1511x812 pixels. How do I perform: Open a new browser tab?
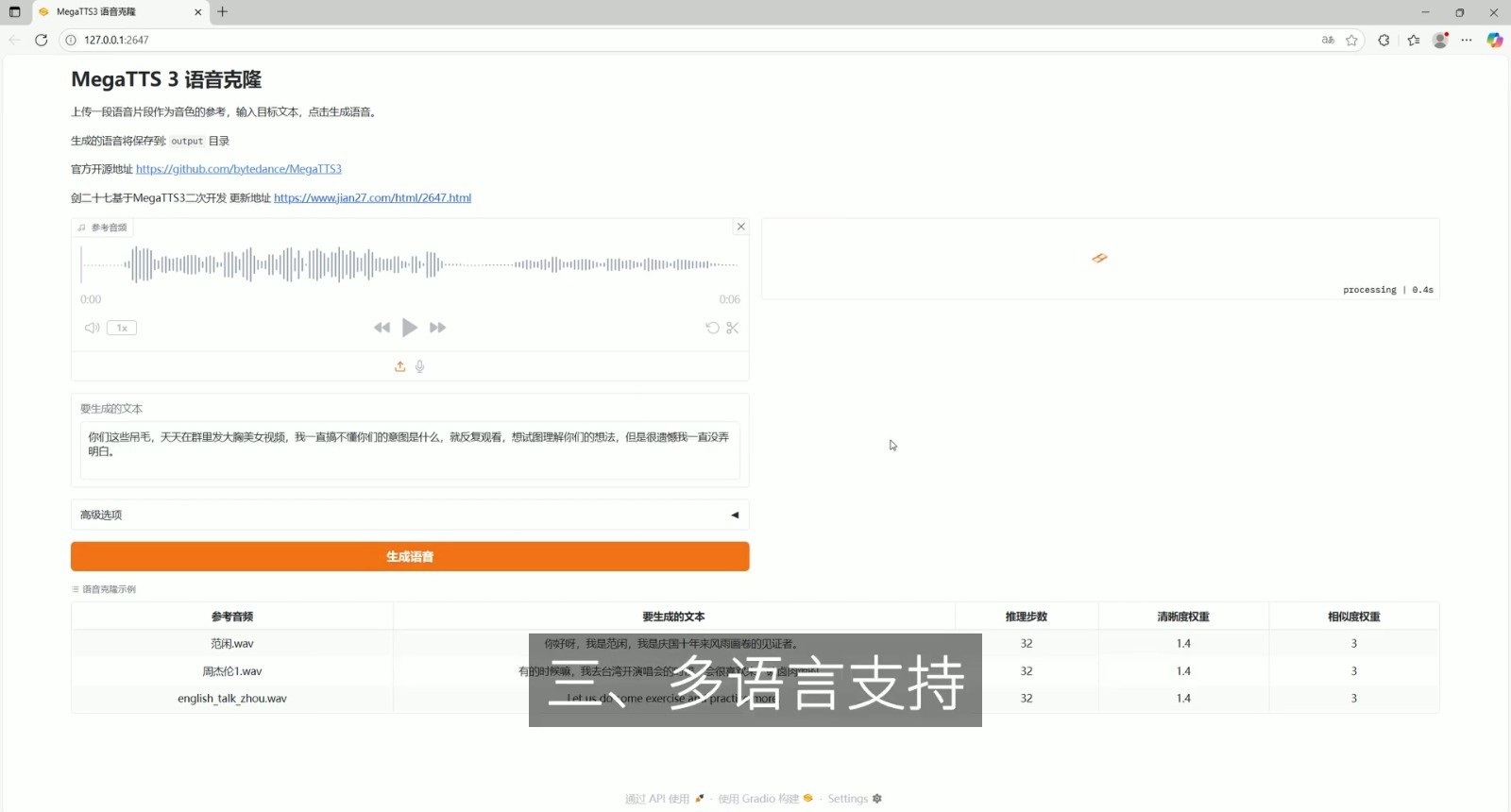pos(222,11)
